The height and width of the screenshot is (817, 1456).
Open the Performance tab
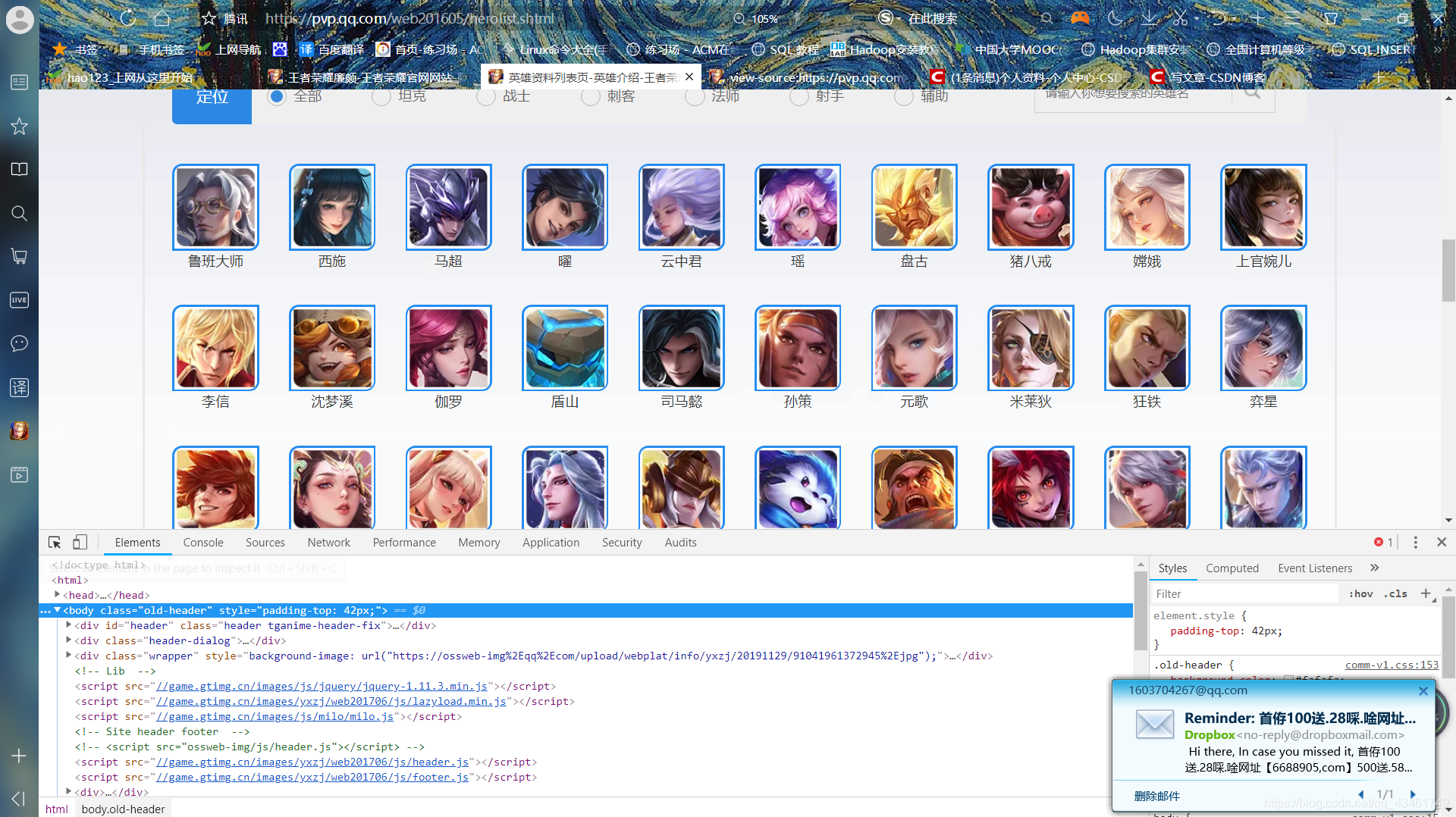(x=404, y=543)
